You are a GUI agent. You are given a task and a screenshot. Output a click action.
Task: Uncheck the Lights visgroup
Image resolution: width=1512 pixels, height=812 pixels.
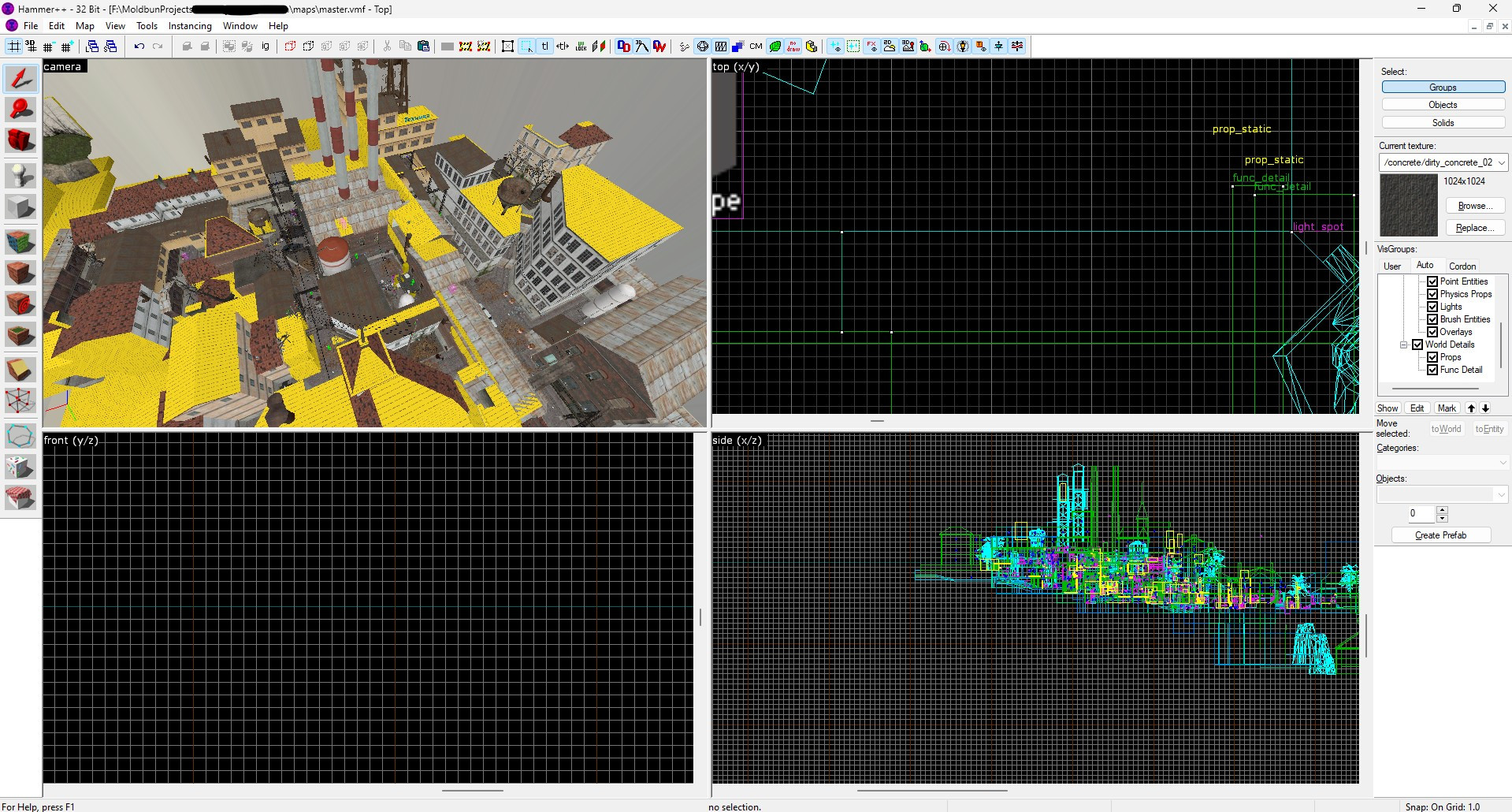point(1432,307)
